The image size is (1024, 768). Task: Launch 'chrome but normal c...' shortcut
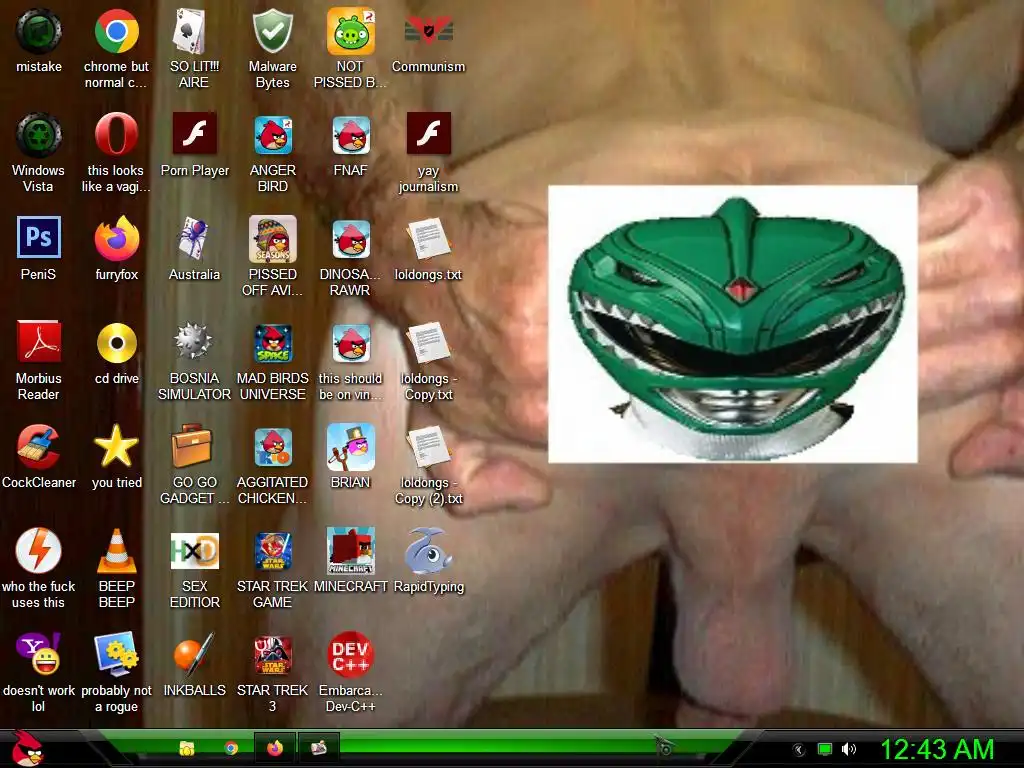click(x=116, y=31)
